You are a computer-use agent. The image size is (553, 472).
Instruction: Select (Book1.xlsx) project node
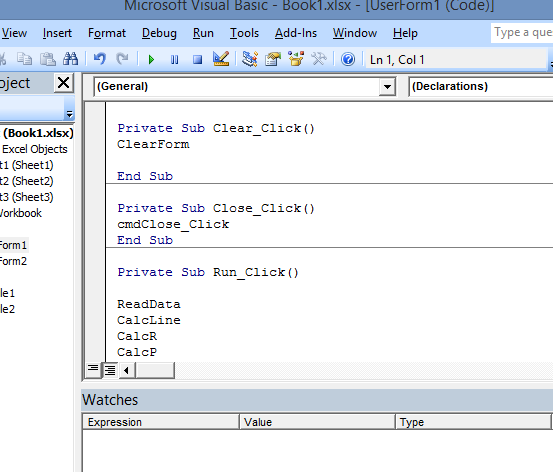(38, 133)
